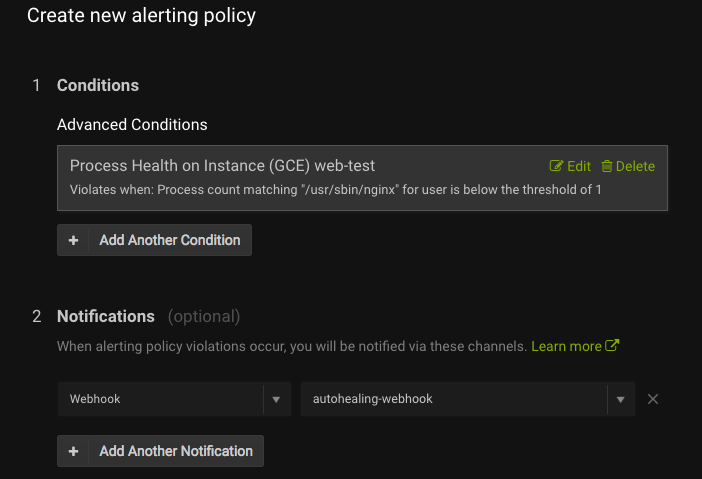Image resolution: width=702 pixels, height=479 pixels.
Task: Click the Conditions section heading
Action: click(x=98, y=85)
